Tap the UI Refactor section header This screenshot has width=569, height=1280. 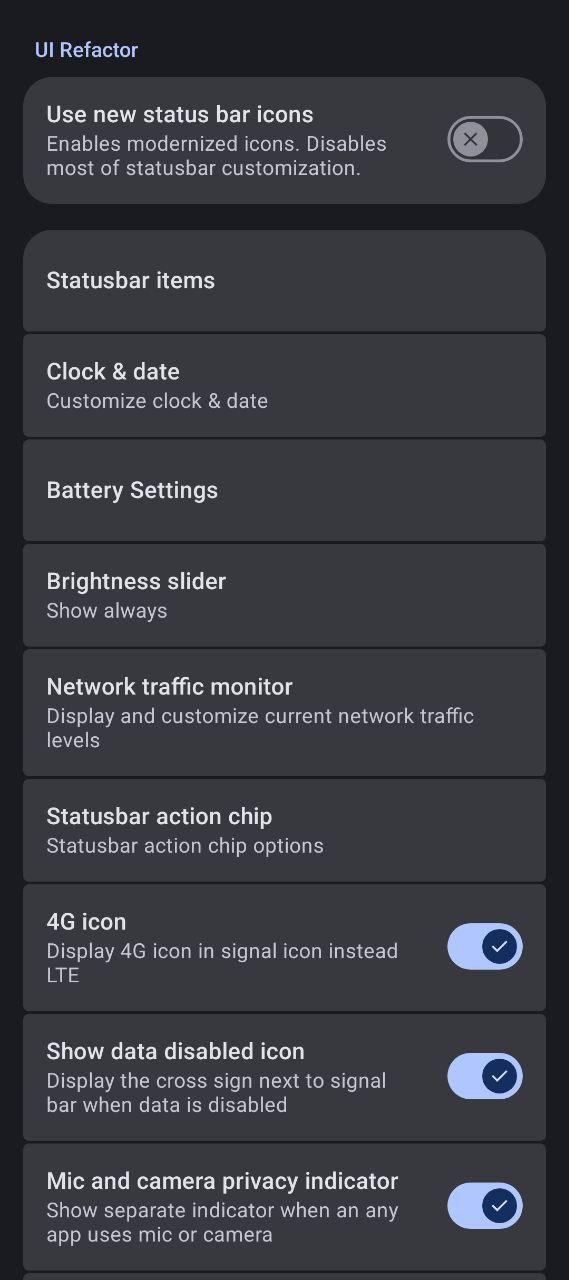(x=86, y=50)
